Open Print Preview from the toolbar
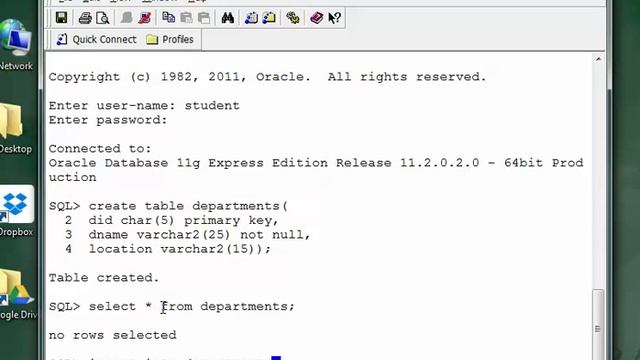The image size is (640, 360). 102,18
